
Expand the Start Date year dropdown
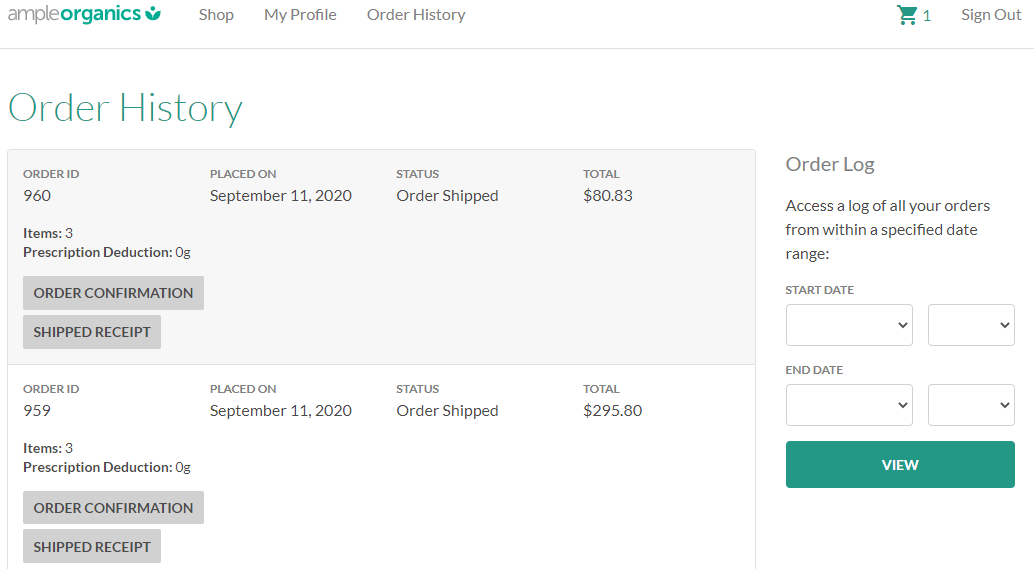[x=971, y=325]
